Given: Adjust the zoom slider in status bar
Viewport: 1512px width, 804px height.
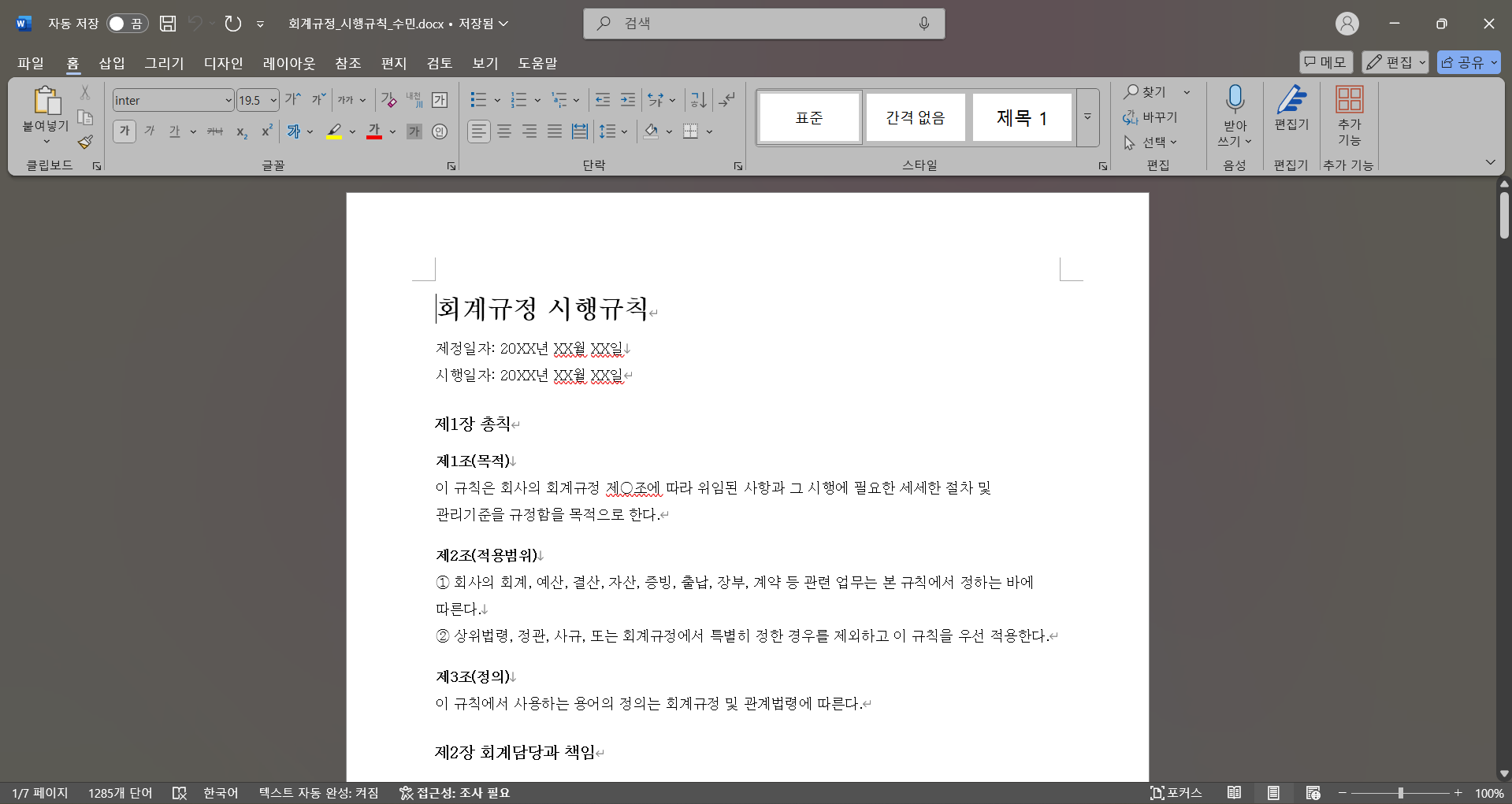Looking at the screenshot, I should pos(1400,793).
